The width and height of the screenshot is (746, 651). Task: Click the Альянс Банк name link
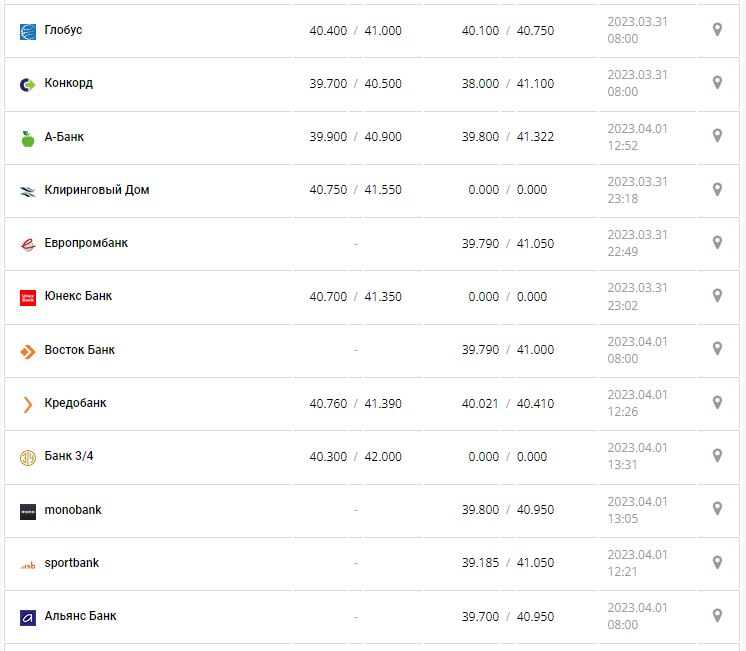click(x=80, y=616)
